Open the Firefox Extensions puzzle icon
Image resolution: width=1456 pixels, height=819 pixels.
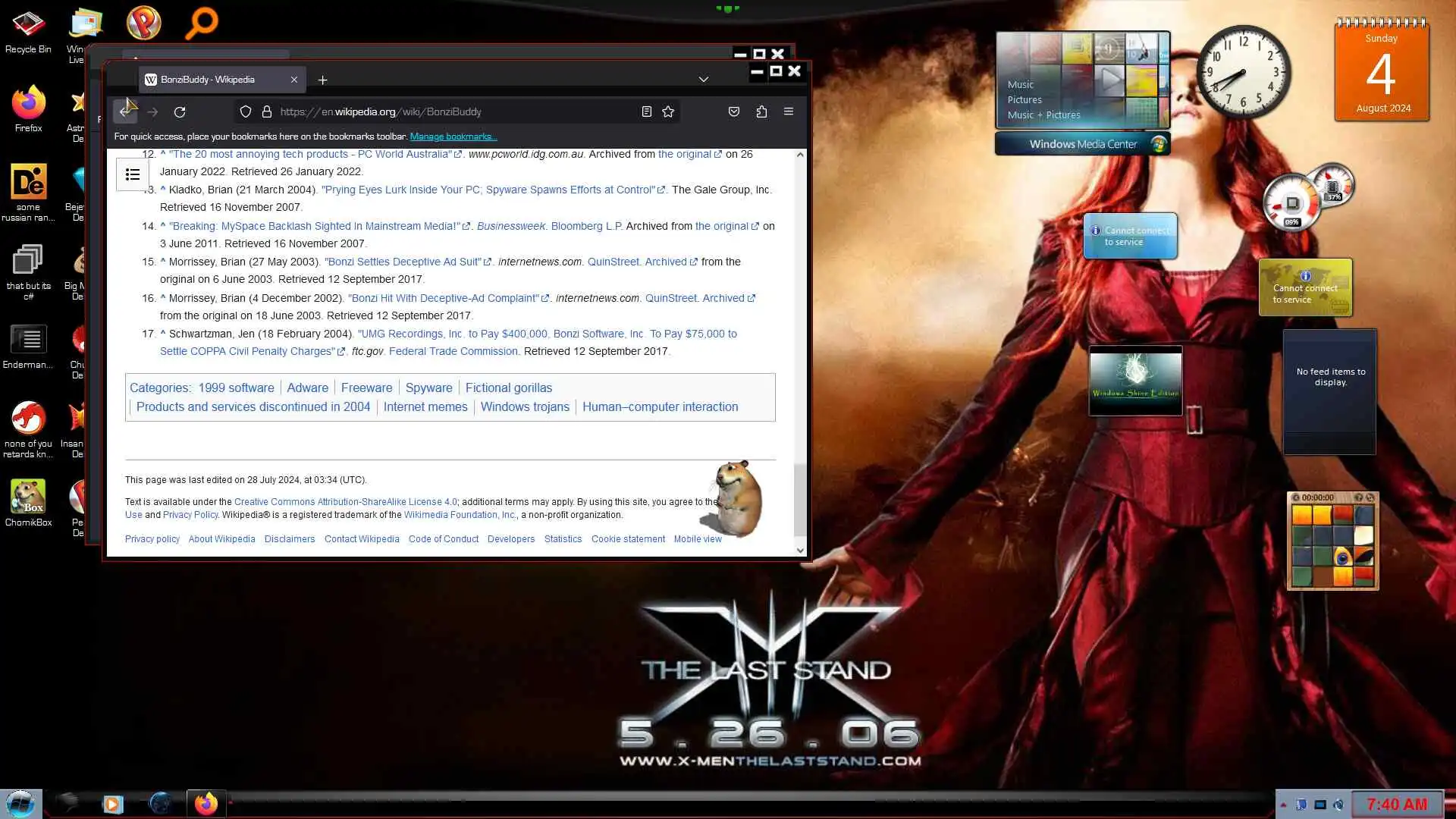pos(761,111)
